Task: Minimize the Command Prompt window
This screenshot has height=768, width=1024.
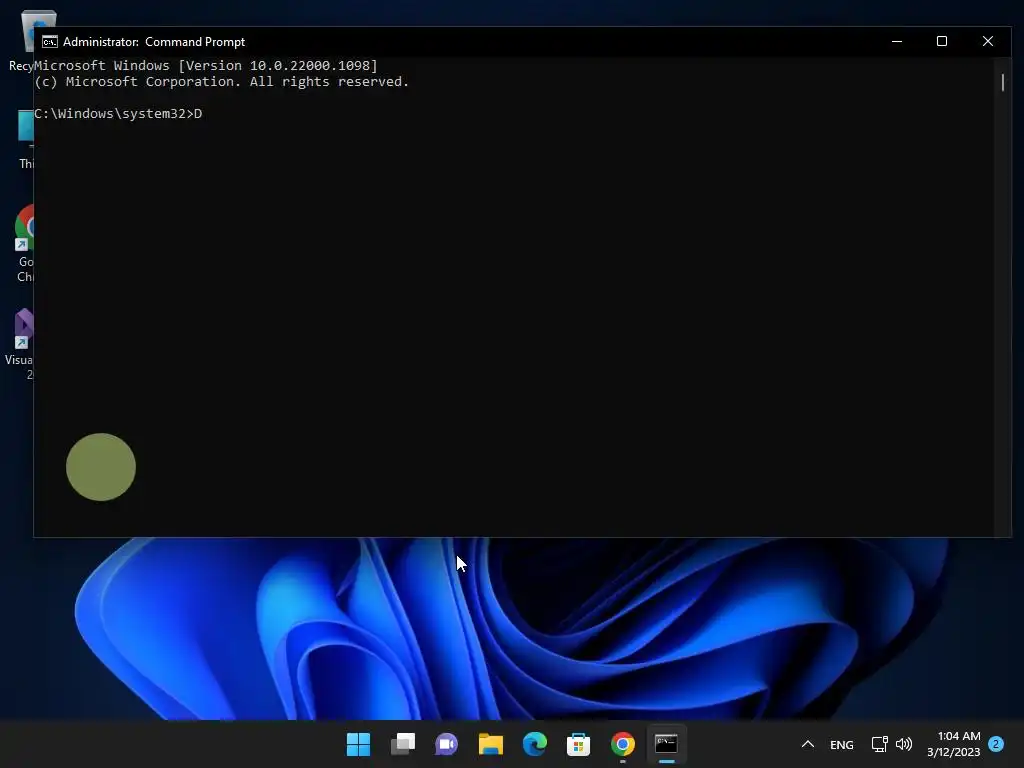Action: point(897,41)
